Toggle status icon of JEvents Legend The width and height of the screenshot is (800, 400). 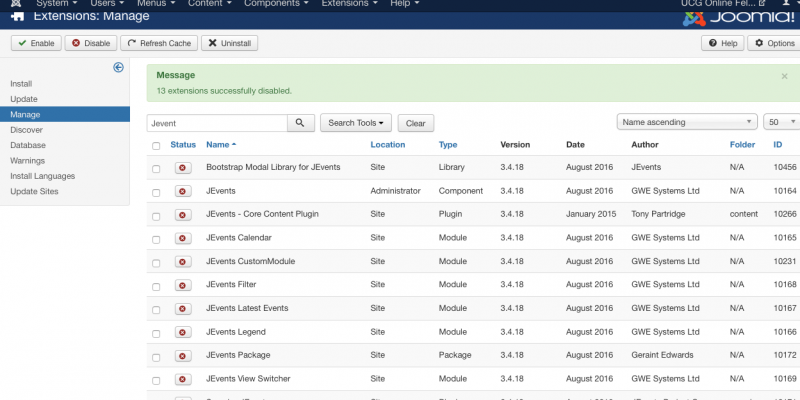[x=183, y=332]
